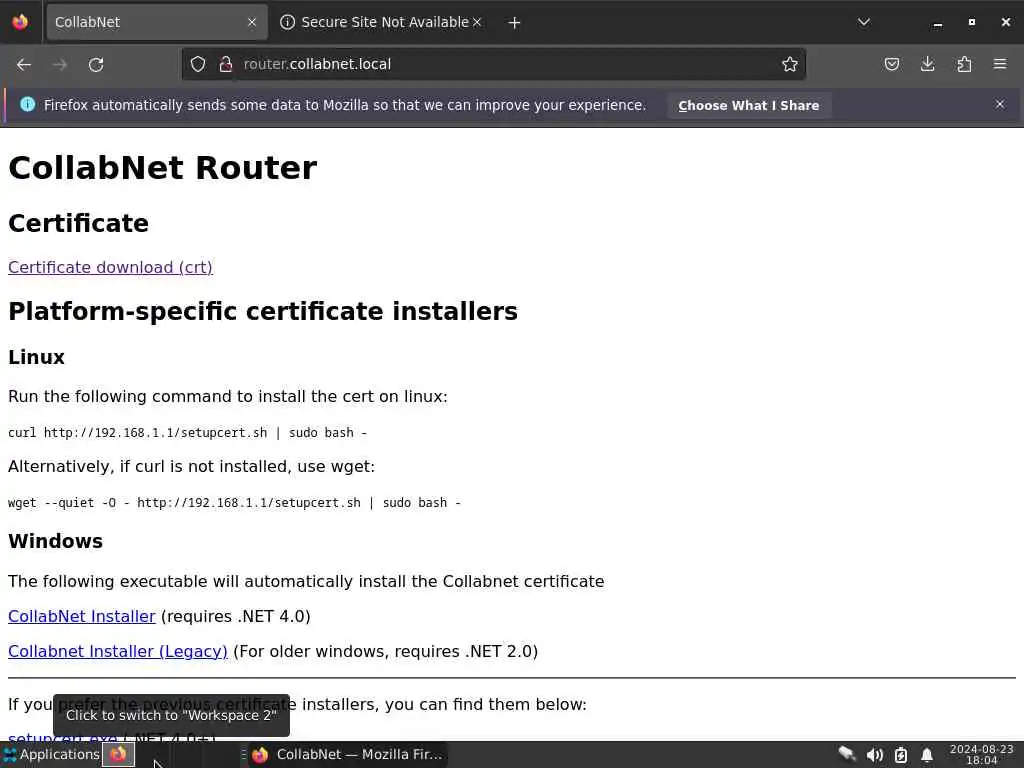This screenshot has height=768, width=1024.
Task: Click the Firefox logo at left of tab bar
Action: tap(20, 22)
